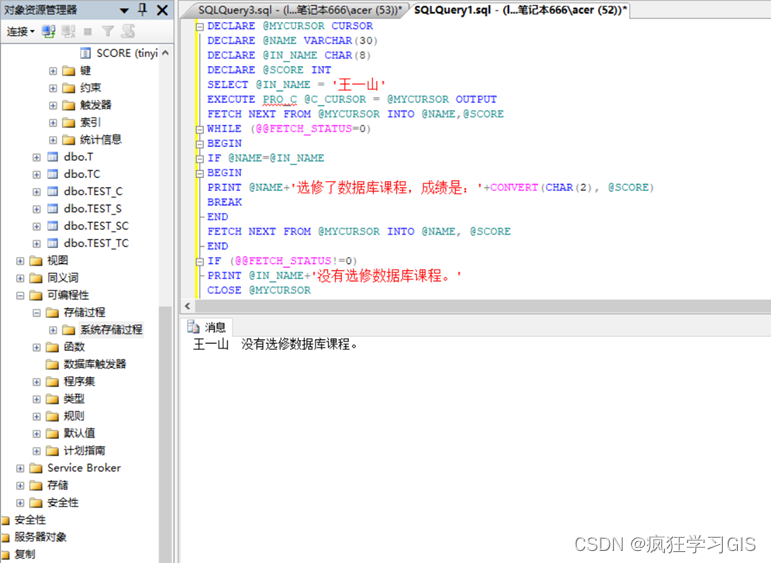Click the Service Broker folder icon
The width and height of the screenshot is (771, 563).
(x=36, y=468)
